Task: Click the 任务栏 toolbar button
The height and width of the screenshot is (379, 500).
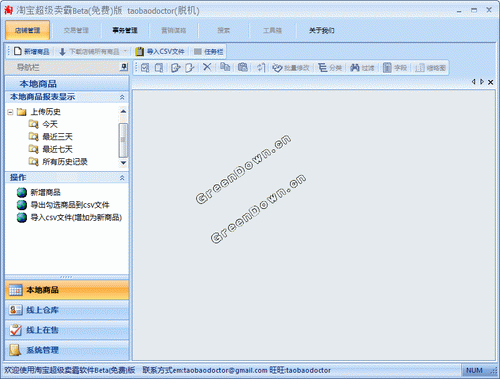Action: 208,52
